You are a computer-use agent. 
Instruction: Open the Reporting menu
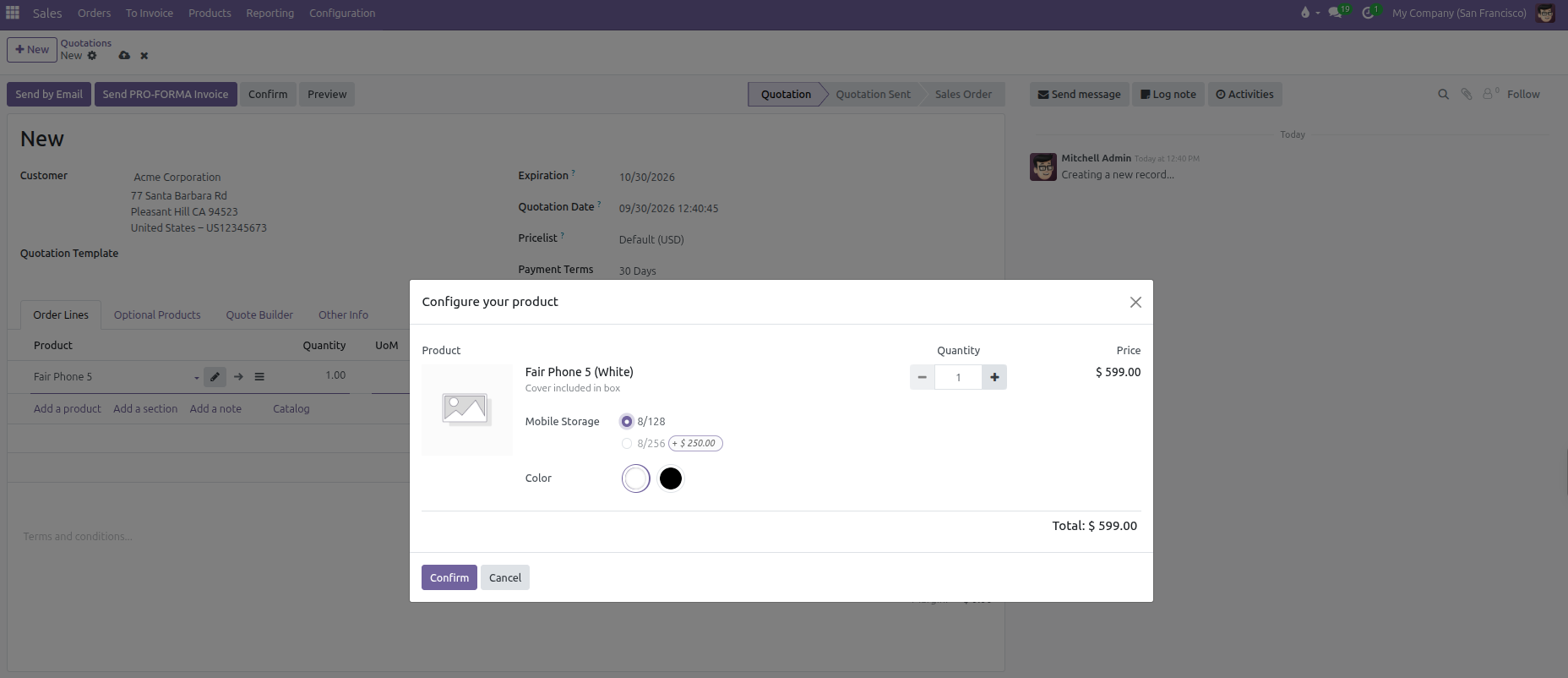[270, 13]
